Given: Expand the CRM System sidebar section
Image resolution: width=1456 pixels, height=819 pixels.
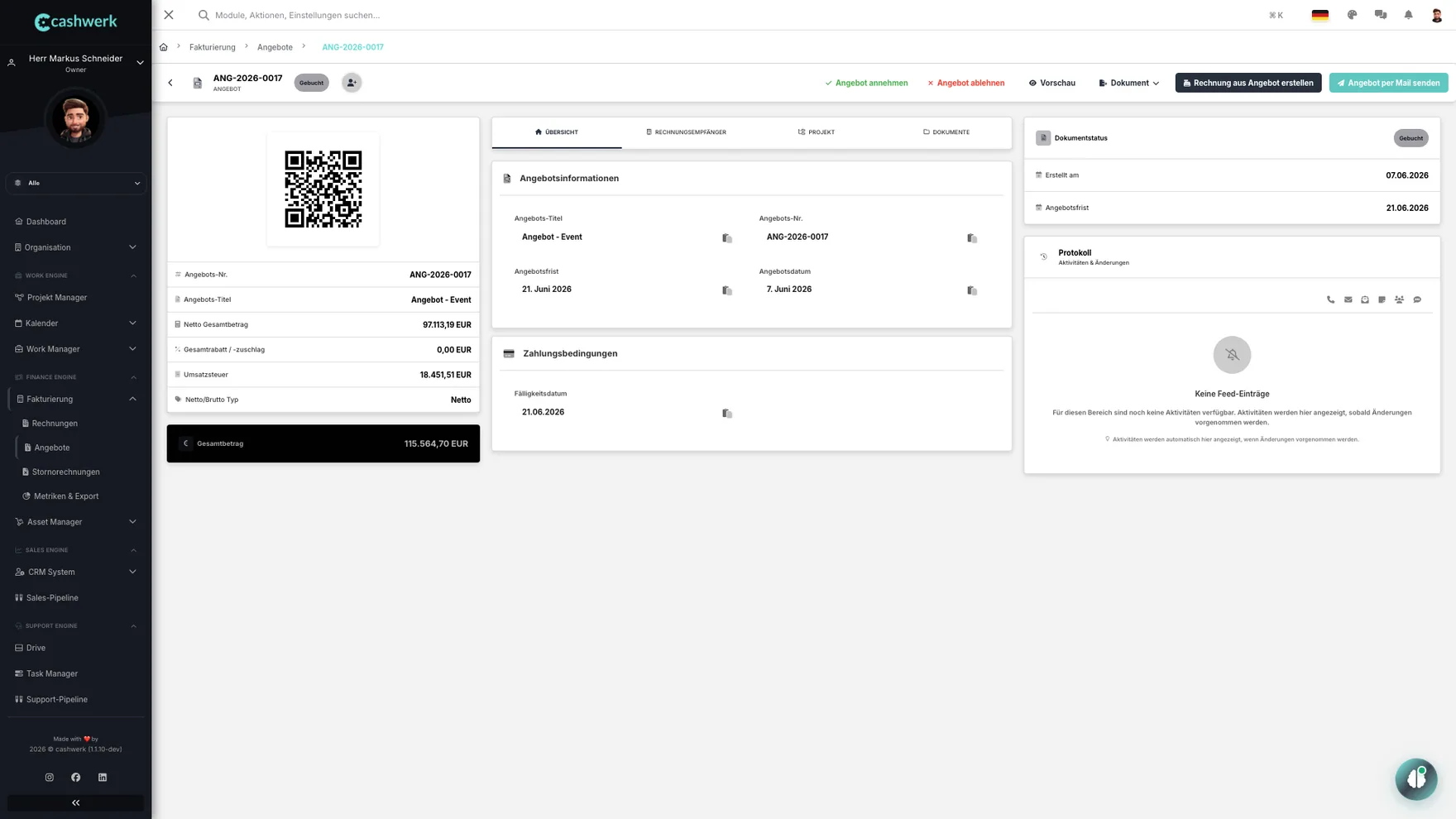Looking at the screenshot, I should click(75, 572).
